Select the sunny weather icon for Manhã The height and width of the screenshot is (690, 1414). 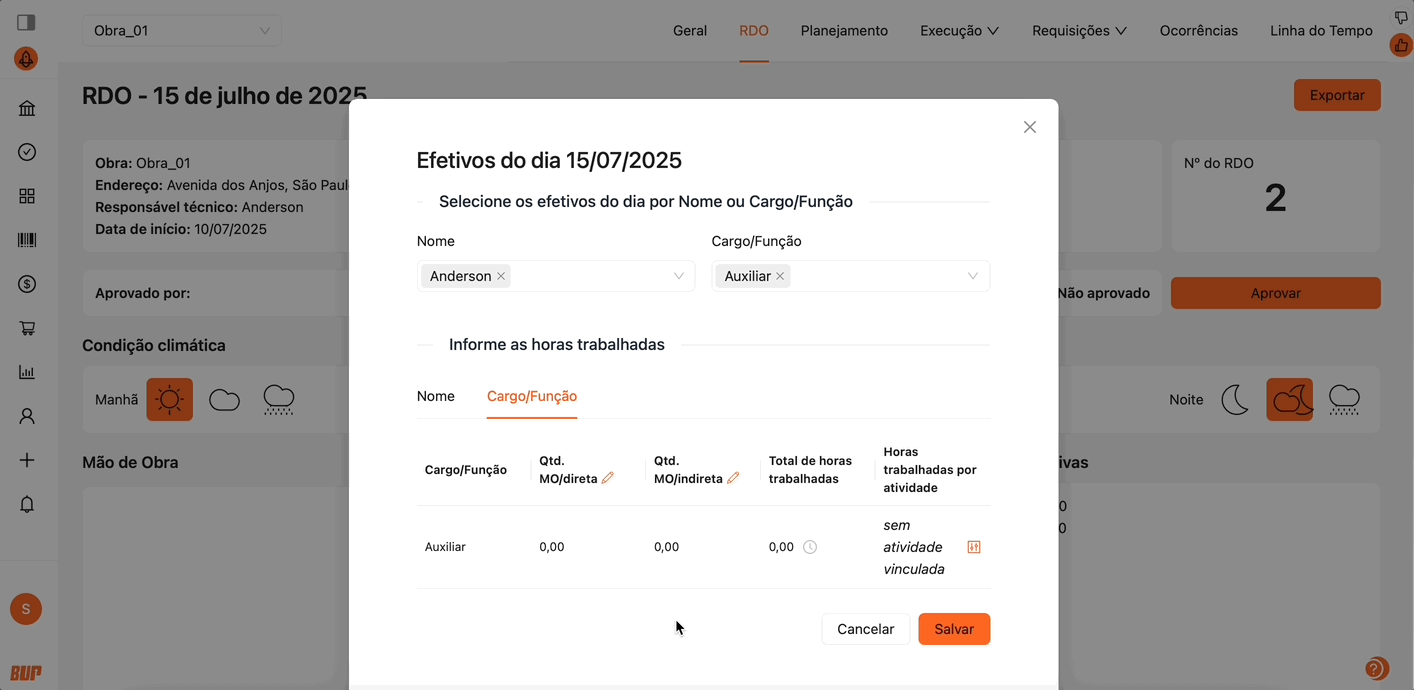click(x=169, y=399)
